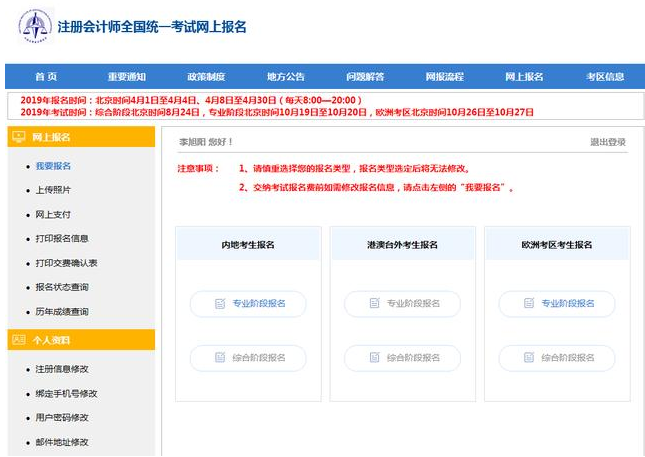Click notice 1 about 报名类型选定后将无法修改
645x457 pixels.
355,168
